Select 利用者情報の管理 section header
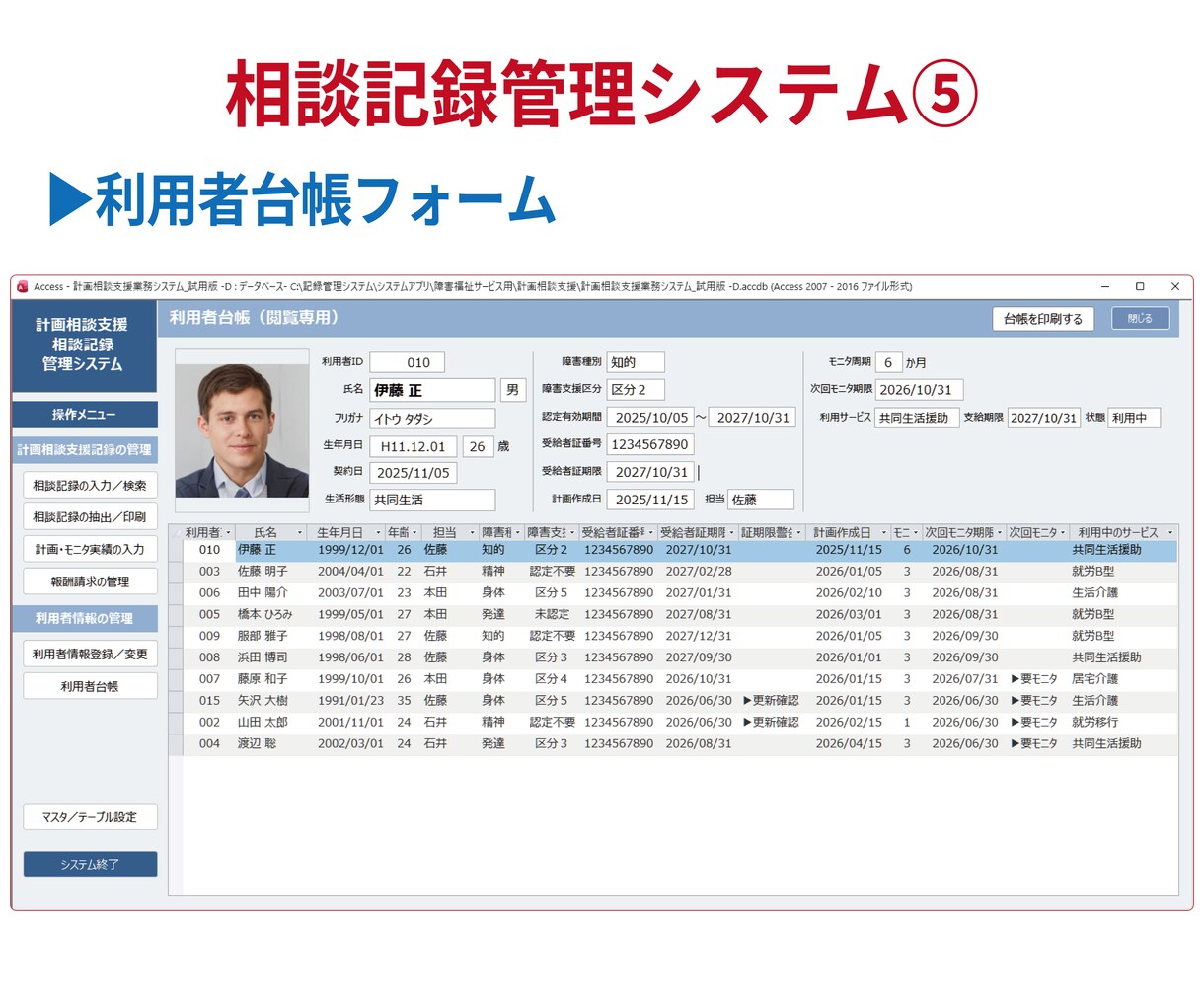The width and height of the screenshot is (1204, 1004). click(x=85, y=618)
